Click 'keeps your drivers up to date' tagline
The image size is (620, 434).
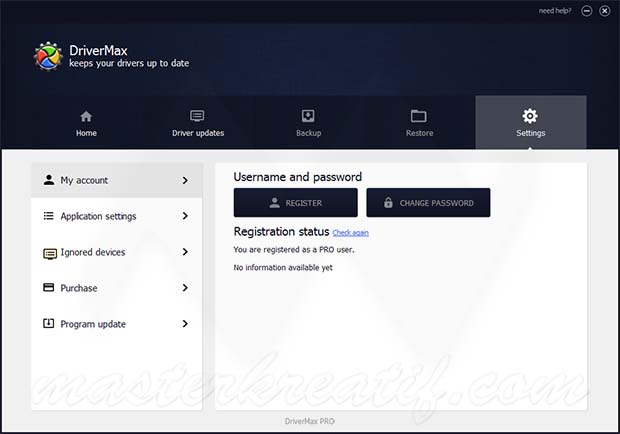coord(129,63)
